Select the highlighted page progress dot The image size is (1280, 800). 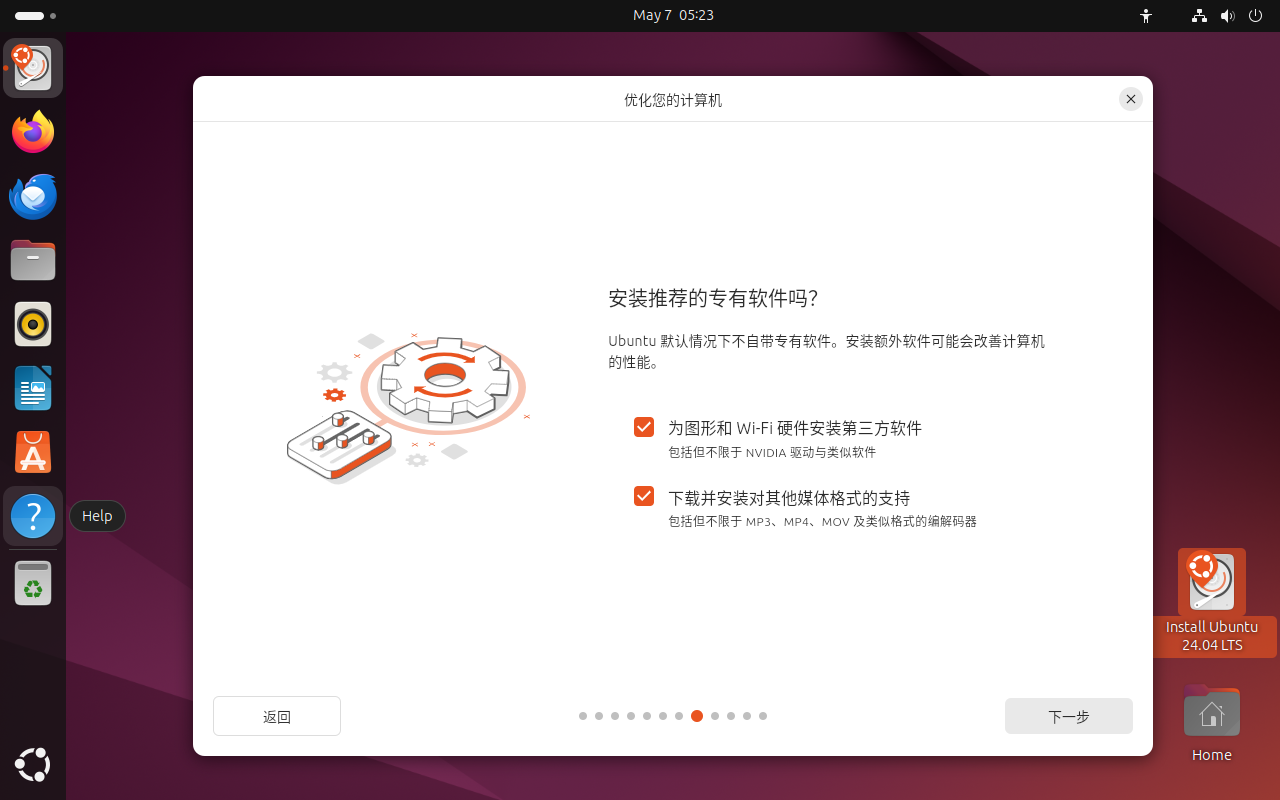(697, 716)
